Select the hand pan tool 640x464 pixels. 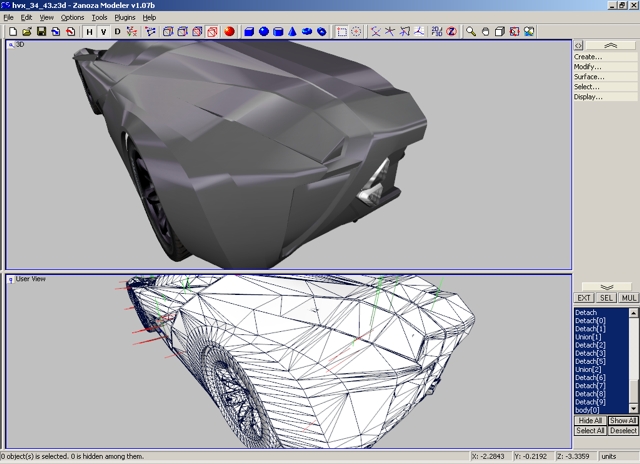[x=486, y=31]
